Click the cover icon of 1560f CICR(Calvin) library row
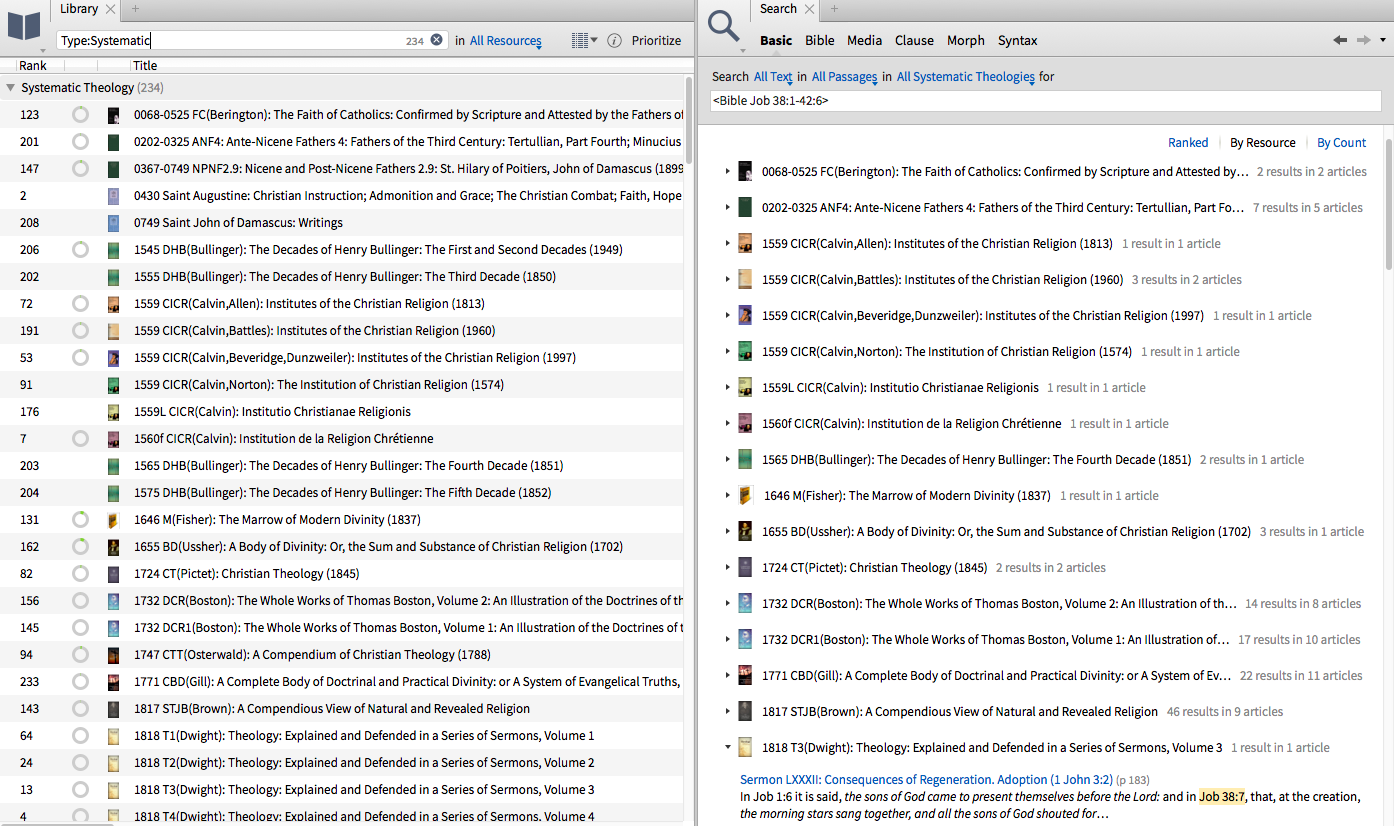This screenshot has width=1394, height=826. coord(114,439)
